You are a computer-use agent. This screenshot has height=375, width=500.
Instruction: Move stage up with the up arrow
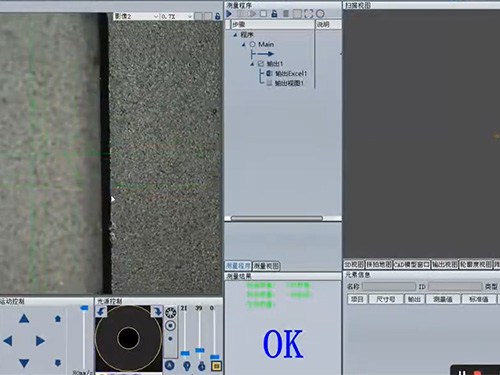[24, 319]
